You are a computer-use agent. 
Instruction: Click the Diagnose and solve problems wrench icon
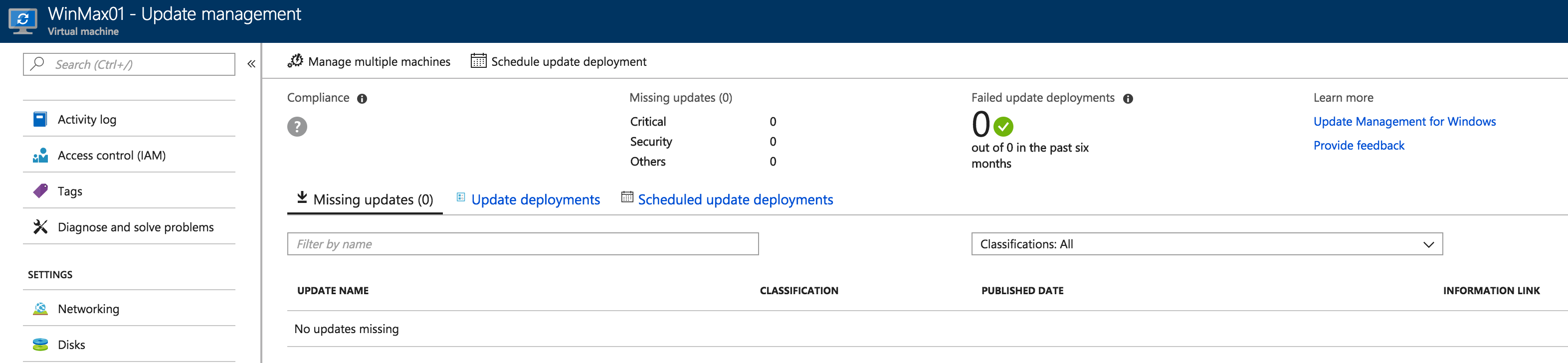tap(40, 227)
